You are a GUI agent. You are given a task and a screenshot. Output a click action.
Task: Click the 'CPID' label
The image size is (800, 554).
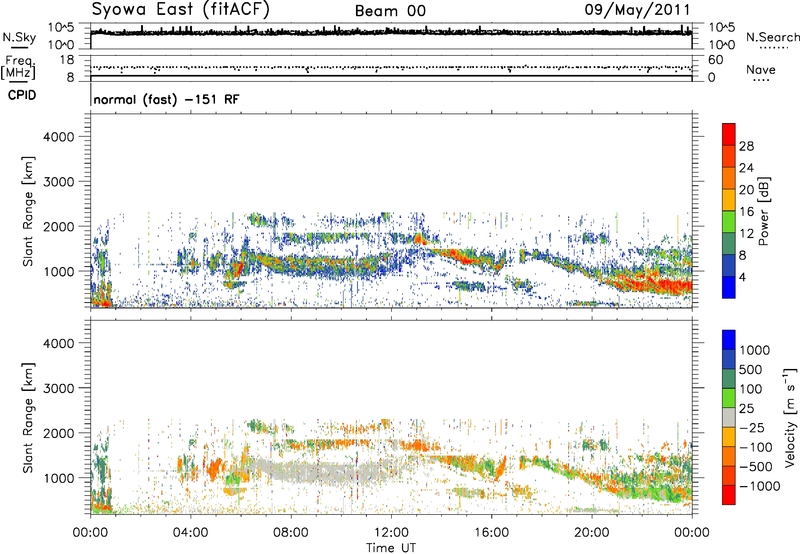point(22,95)
